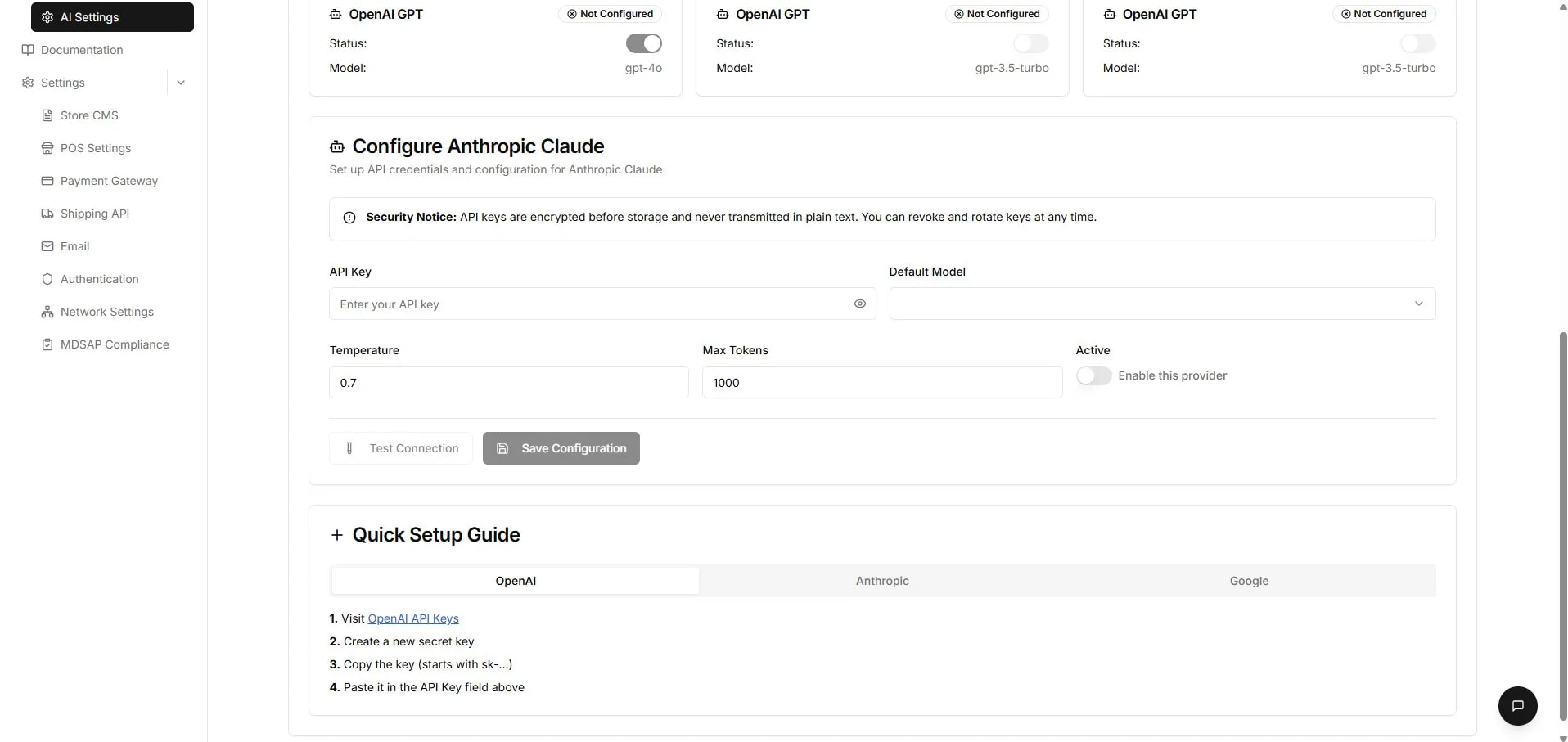1568x742 pixels.
Task: Click the page vertical scrollbar thumb
Action: [1563, 525]
